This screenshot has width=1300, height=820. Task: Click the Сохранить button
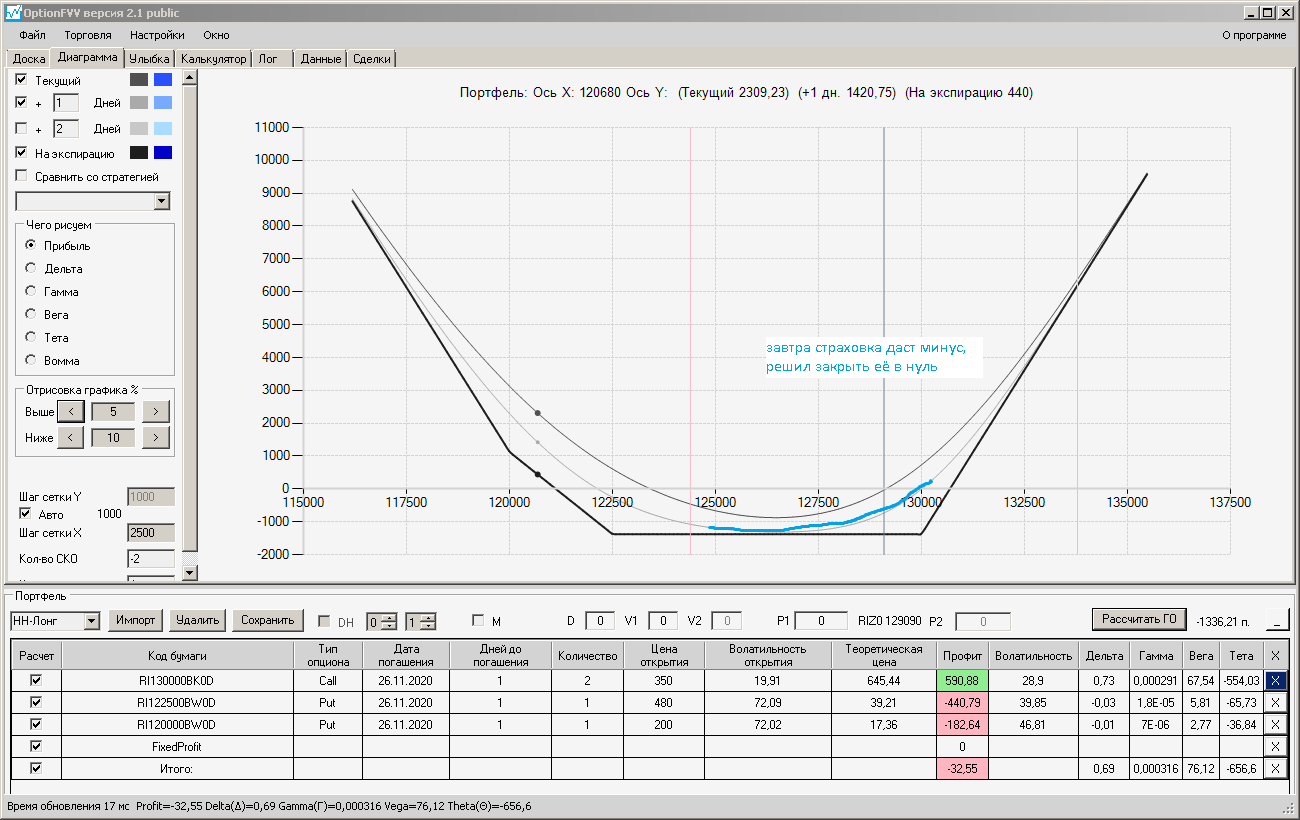[x=268, y=620]
